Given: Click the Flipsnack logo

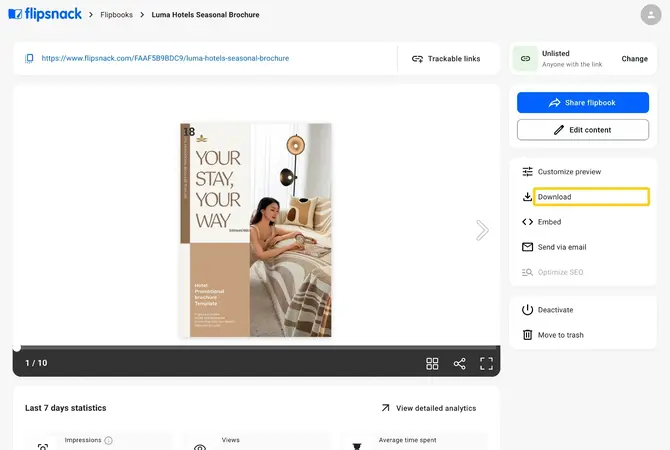Looking at the screenshot, I should [x=45, y=14].
